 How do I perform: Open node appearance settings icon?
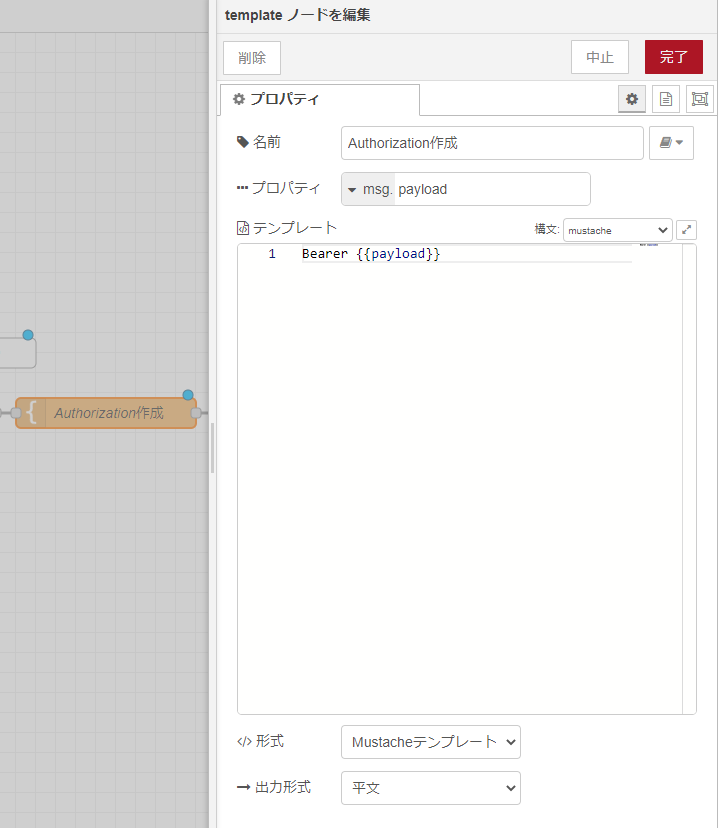[700, 99]
